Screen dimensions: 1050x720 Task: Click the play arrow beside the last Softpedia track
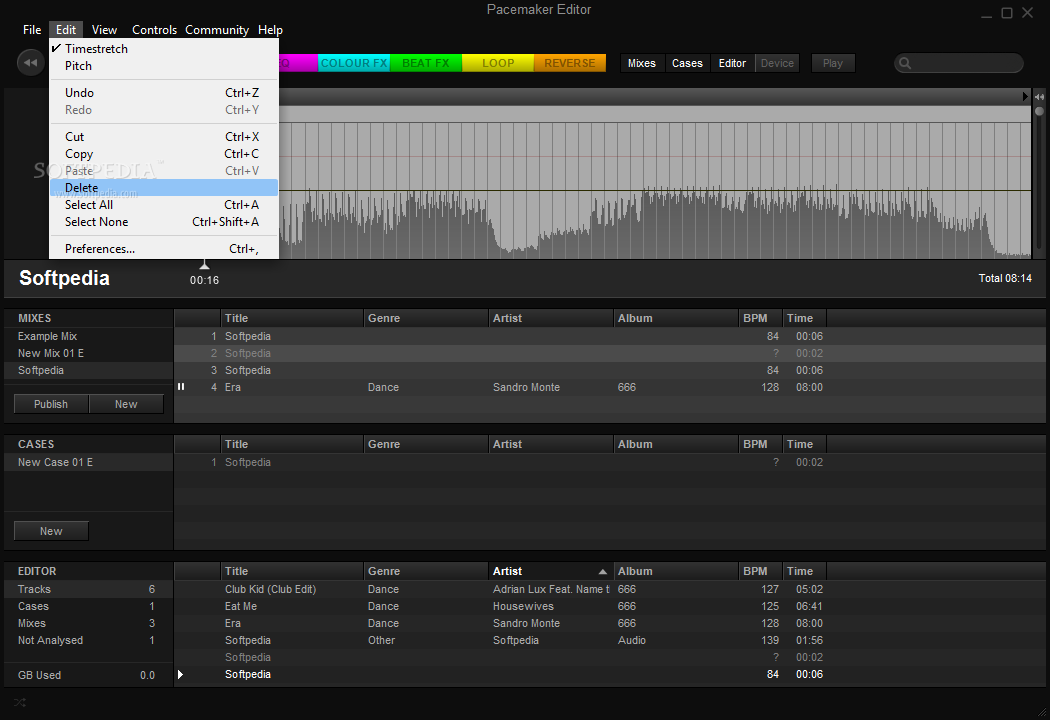pos(180,674)
